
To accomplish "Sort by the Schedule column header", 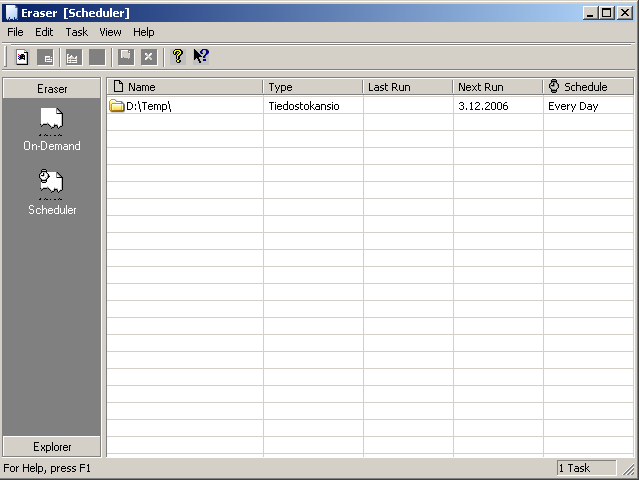I will (588, 87).
